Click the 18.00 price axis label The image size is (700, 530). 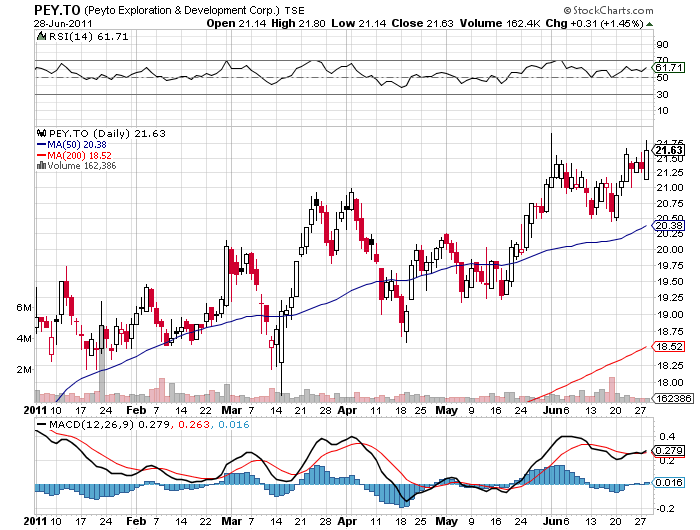pos(670,383)
